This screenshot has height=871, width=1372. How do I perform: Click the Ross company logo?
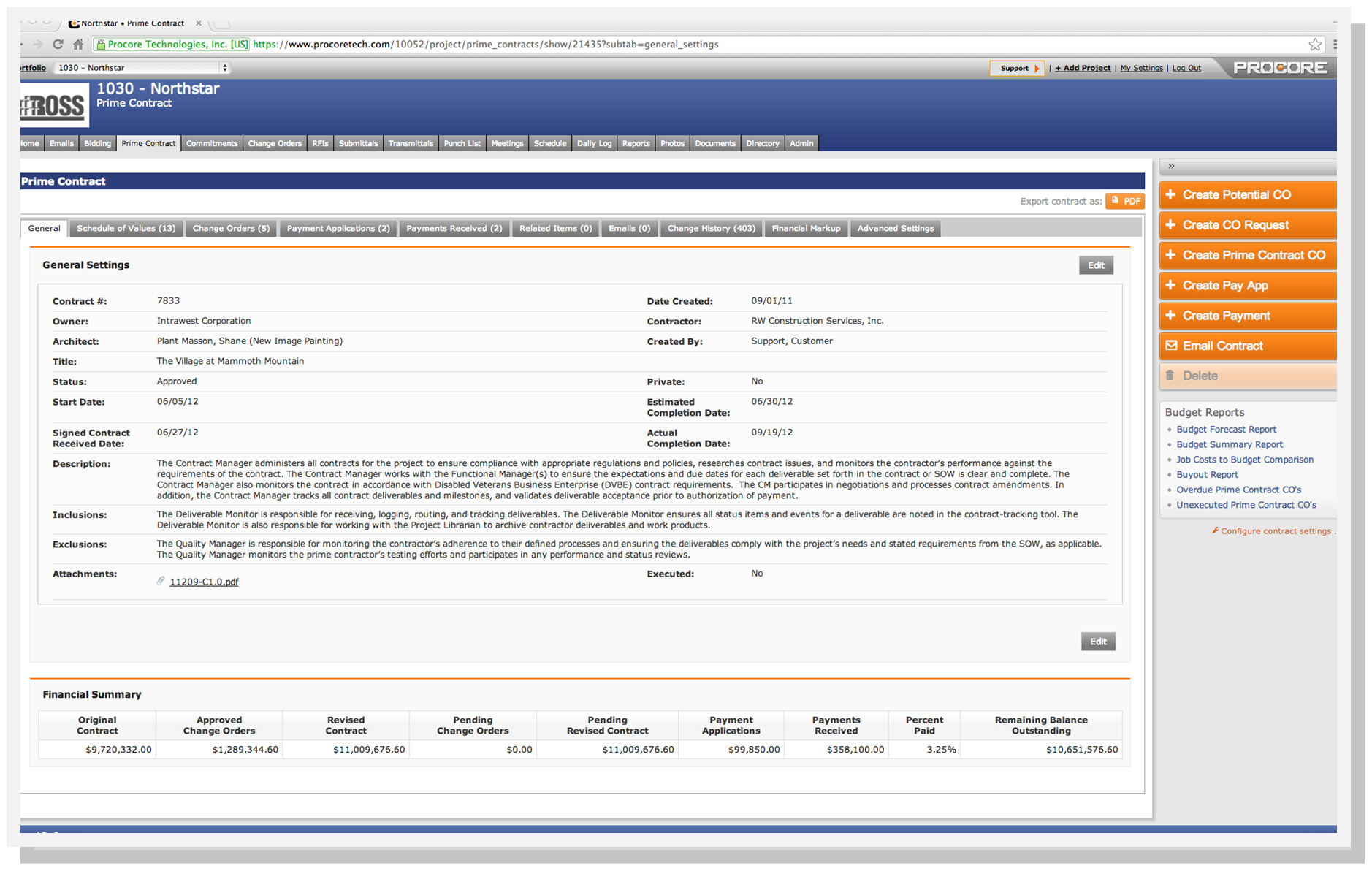tap(54, 107)
